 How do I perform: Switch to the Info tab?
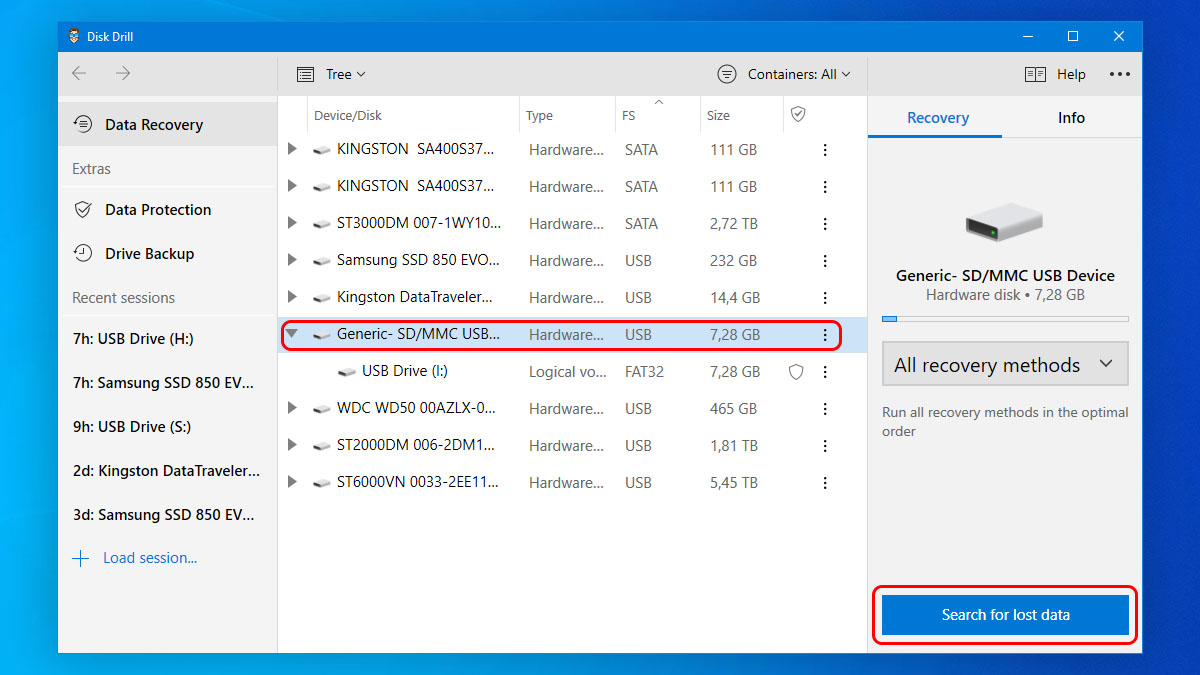pos(1071,118)
